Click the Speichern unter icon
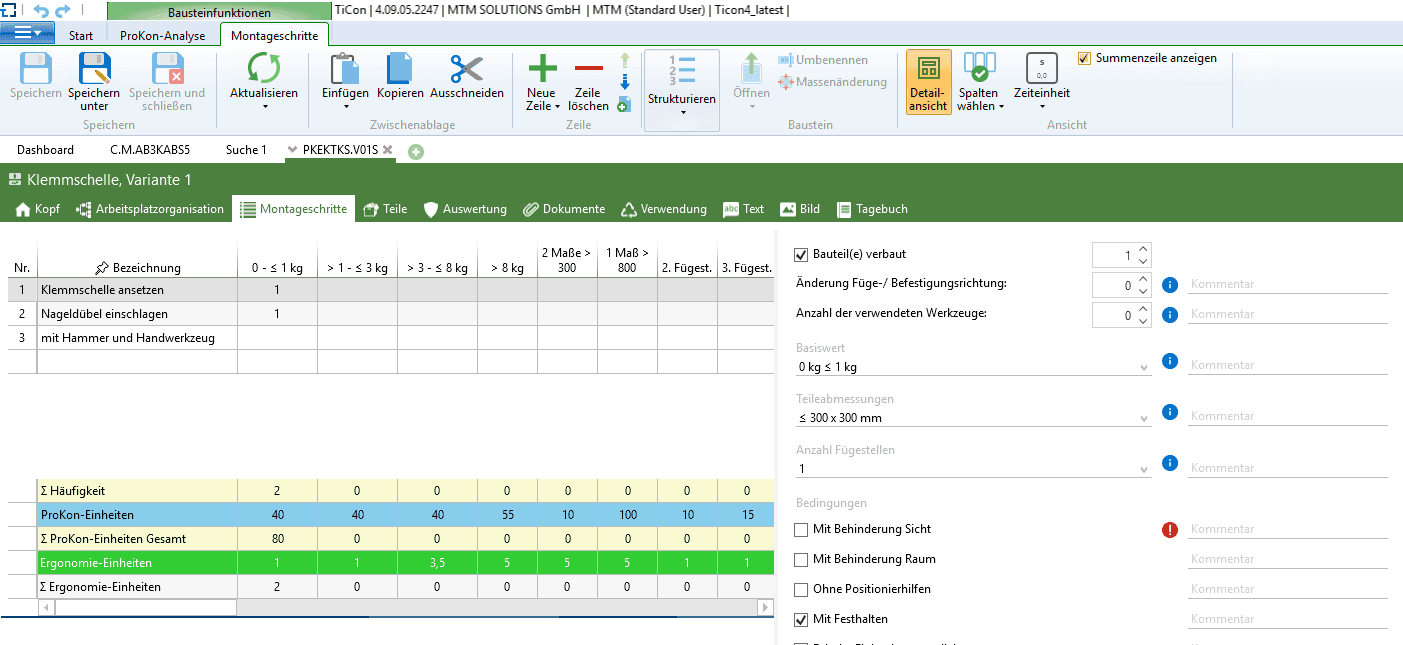The height and width of the screenshot is (645, 1403). point(94,70)
